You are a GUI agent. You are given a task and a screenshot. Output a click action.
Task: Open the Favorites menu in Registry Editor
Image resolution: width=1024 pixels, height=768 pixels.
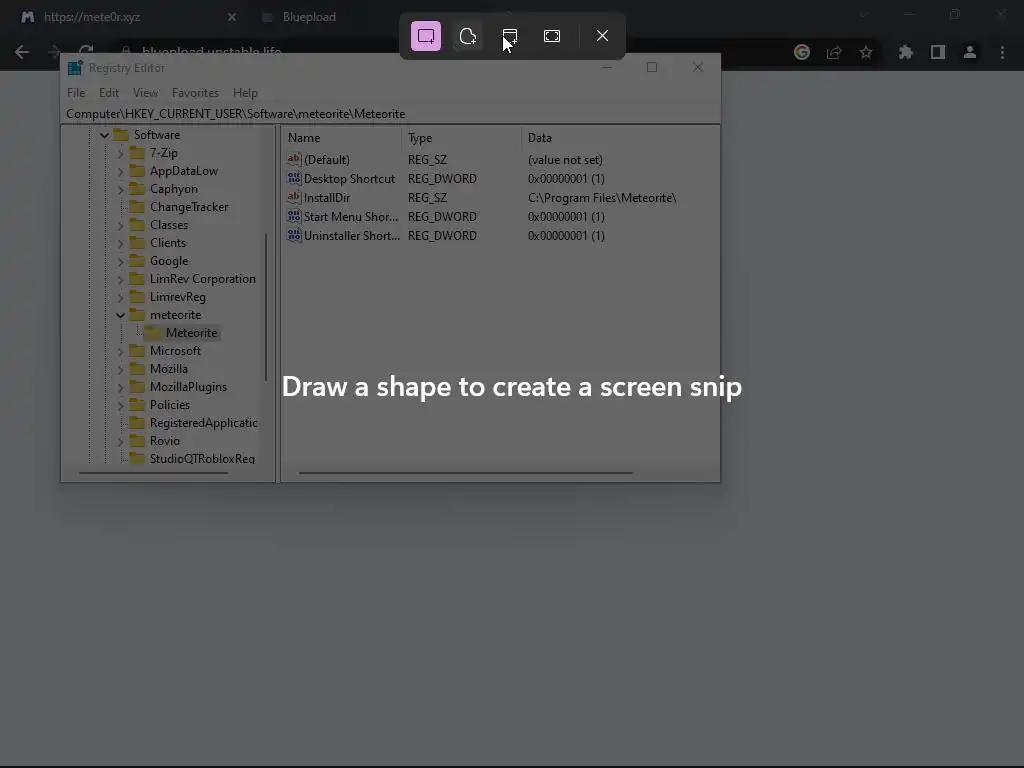pyautogui.click(x=195, y=93)
